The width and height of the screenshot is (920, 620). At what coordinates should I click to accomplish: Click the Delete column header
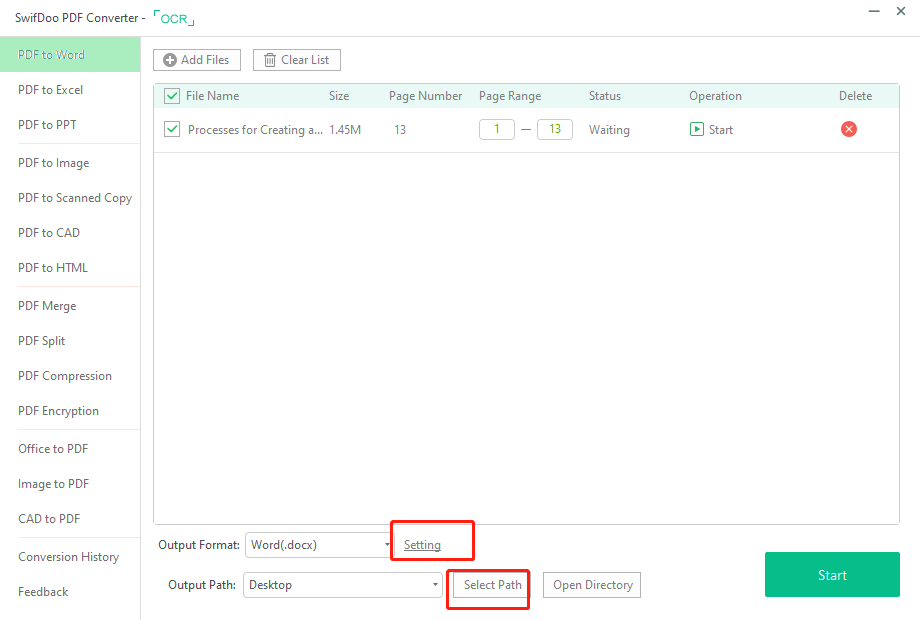[x=855, y=96]
